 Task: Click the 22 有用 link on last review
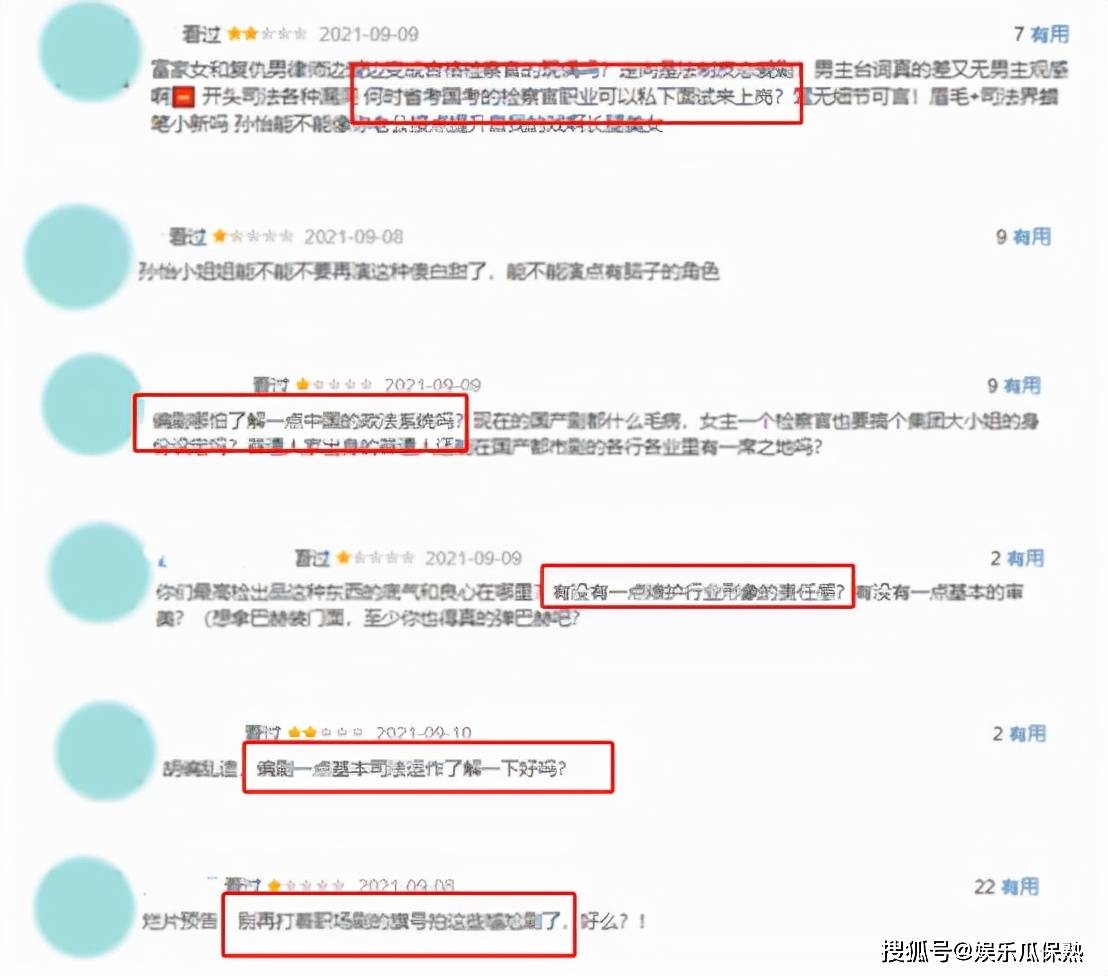pyautogui.click(x=1007, y=886)
